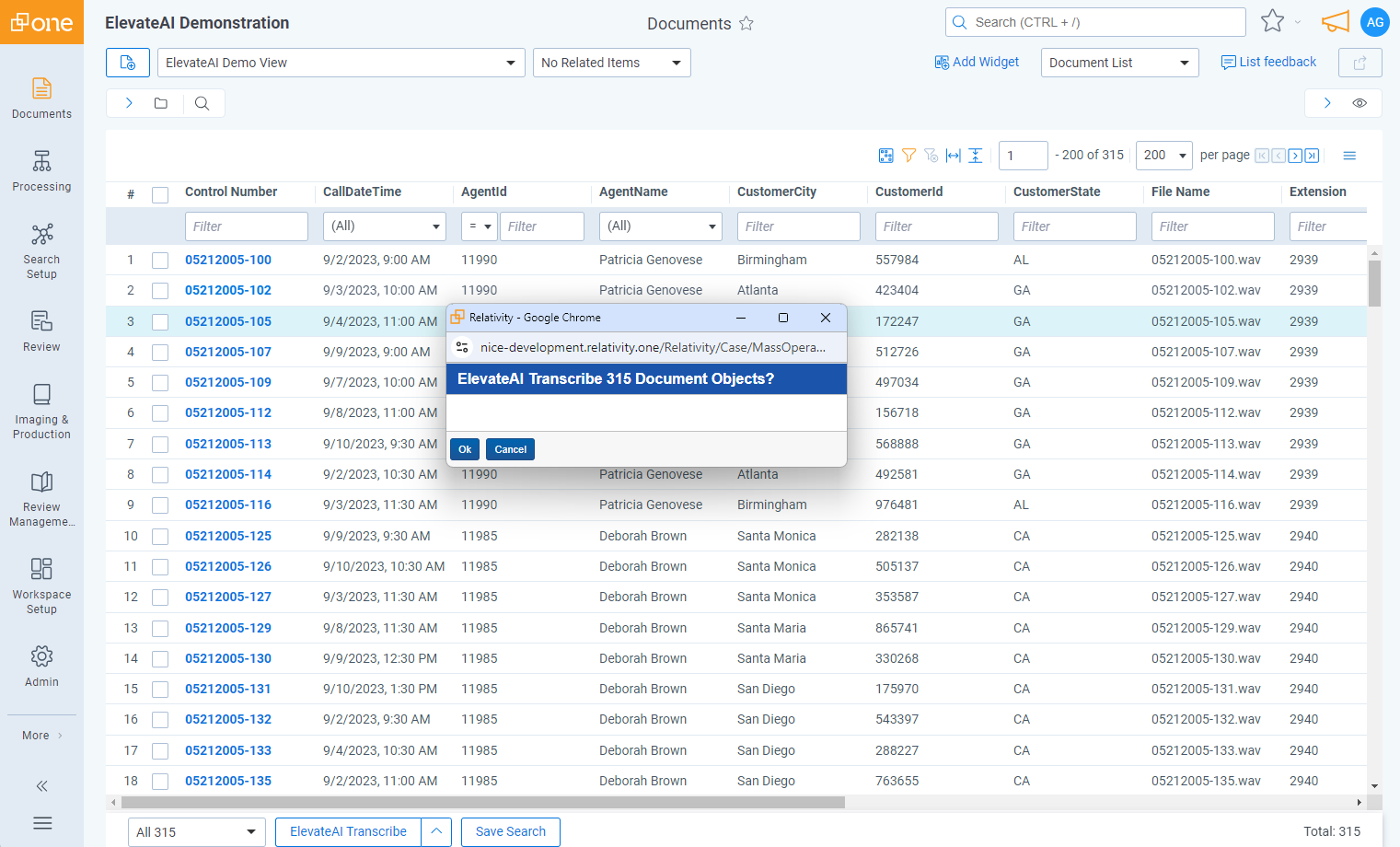The height and width of the screenshot is (847, 1400).
Task: Tick the select-all checkbox in header
Action: [x=160, y=194]
